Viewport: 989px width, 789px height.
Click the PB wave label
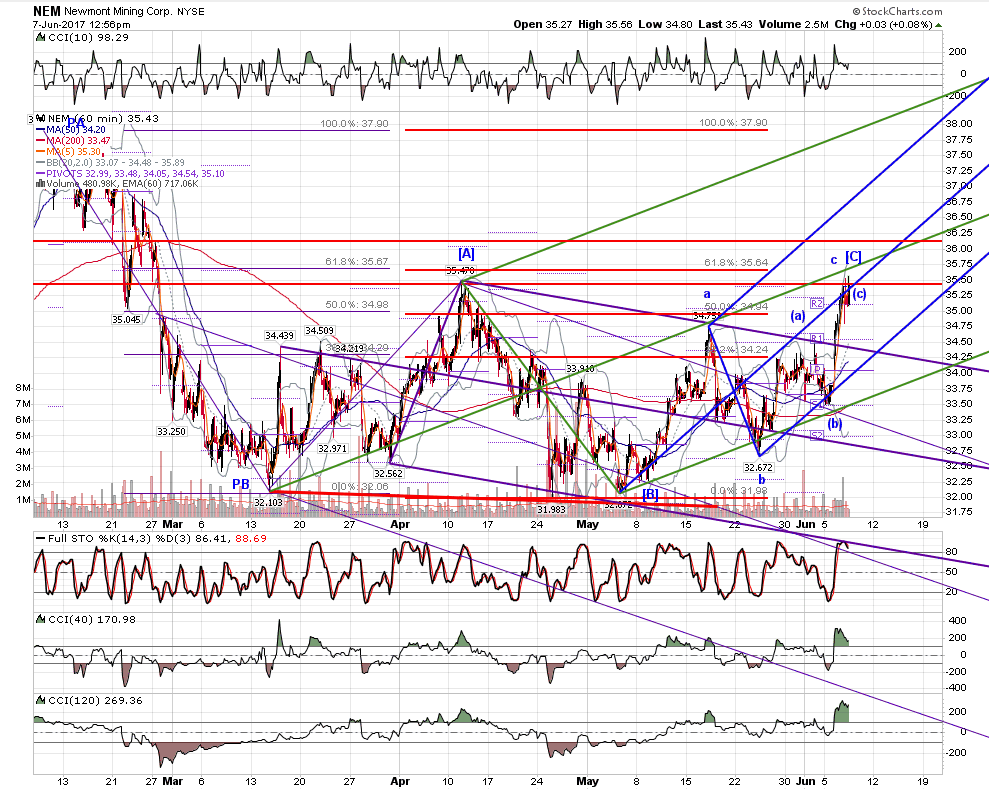point(240,484)
